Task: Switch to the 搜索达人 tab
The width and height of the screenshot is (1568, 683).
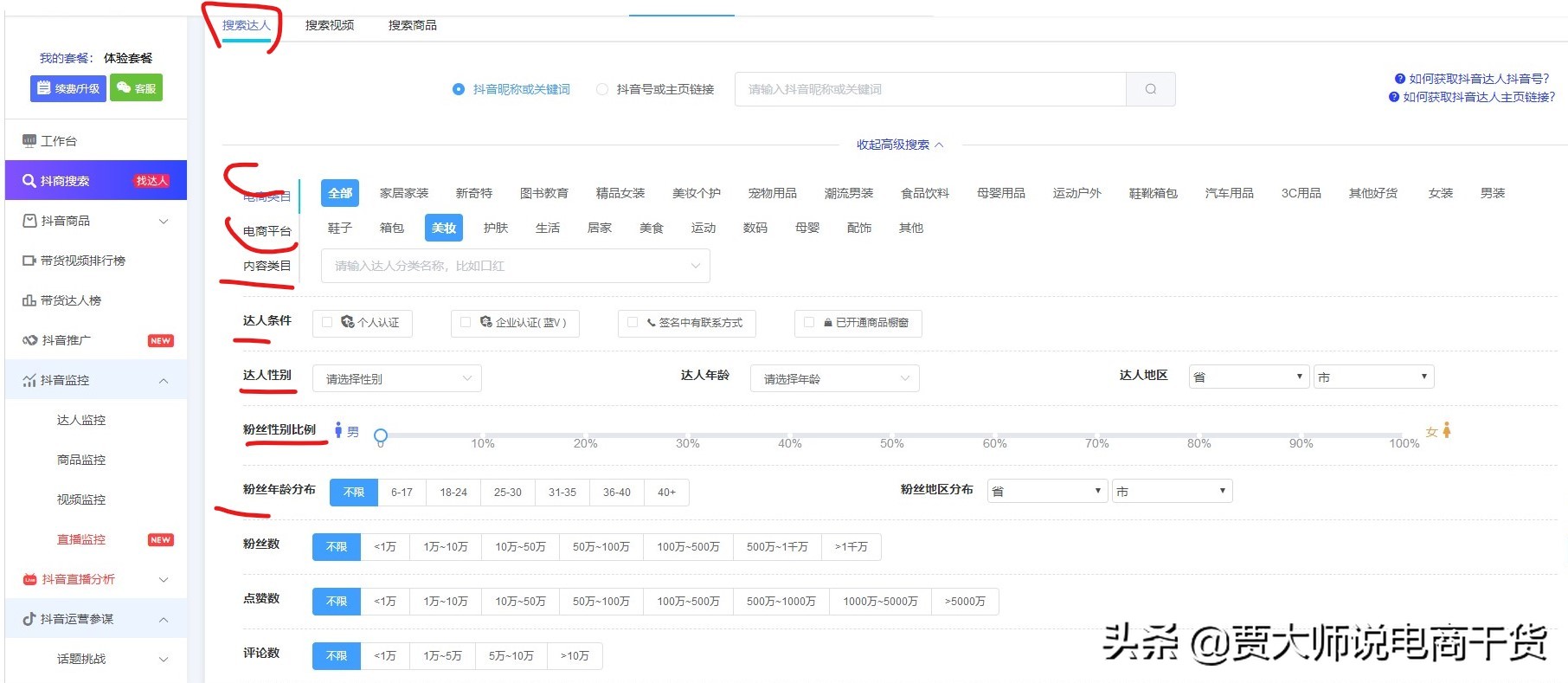Action: [247, 25]
